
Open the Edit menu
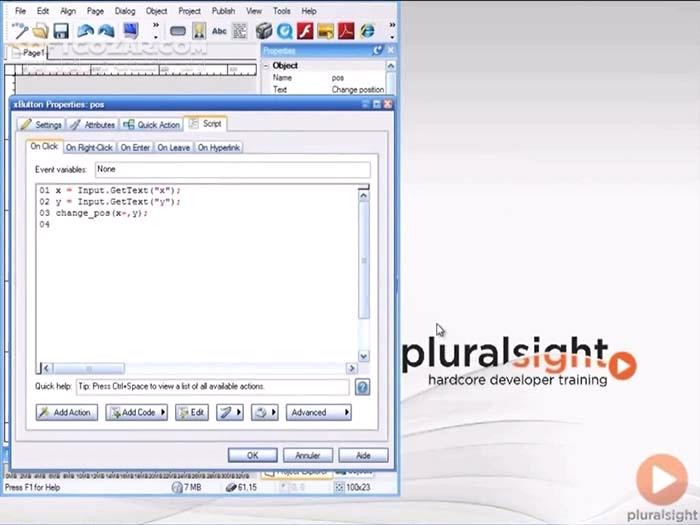click(x=43, y=11)
